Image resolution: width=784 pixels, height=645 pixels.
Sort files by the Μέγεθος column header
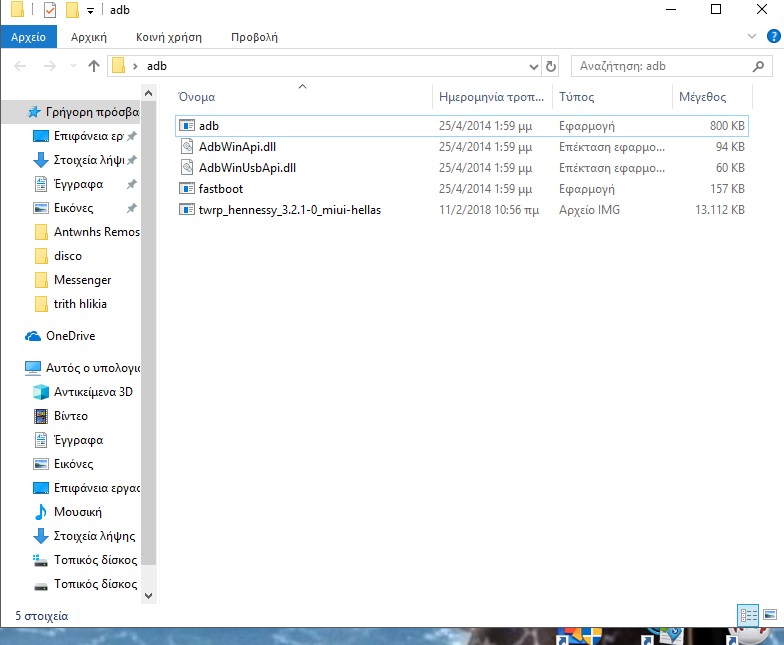click(702, 97)
